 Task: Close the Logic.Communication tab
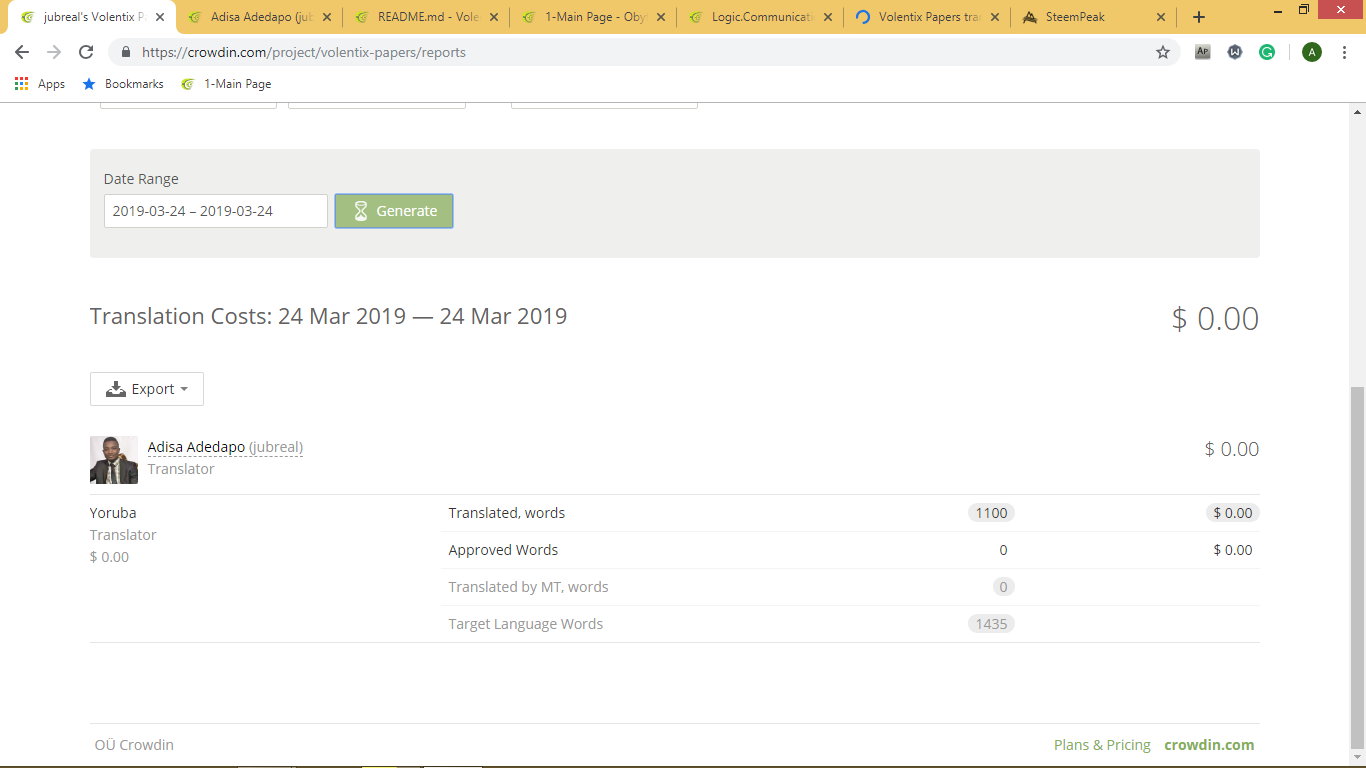[827, 17]
